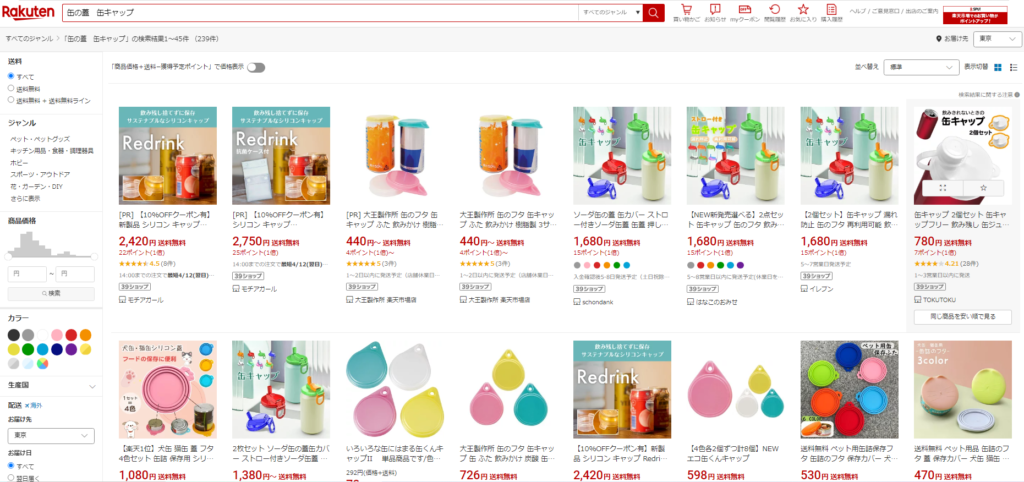Click the star favorite icon on TOKUTOKU product image
Screen dimensions: 1024x482
(x=983, y=187)
